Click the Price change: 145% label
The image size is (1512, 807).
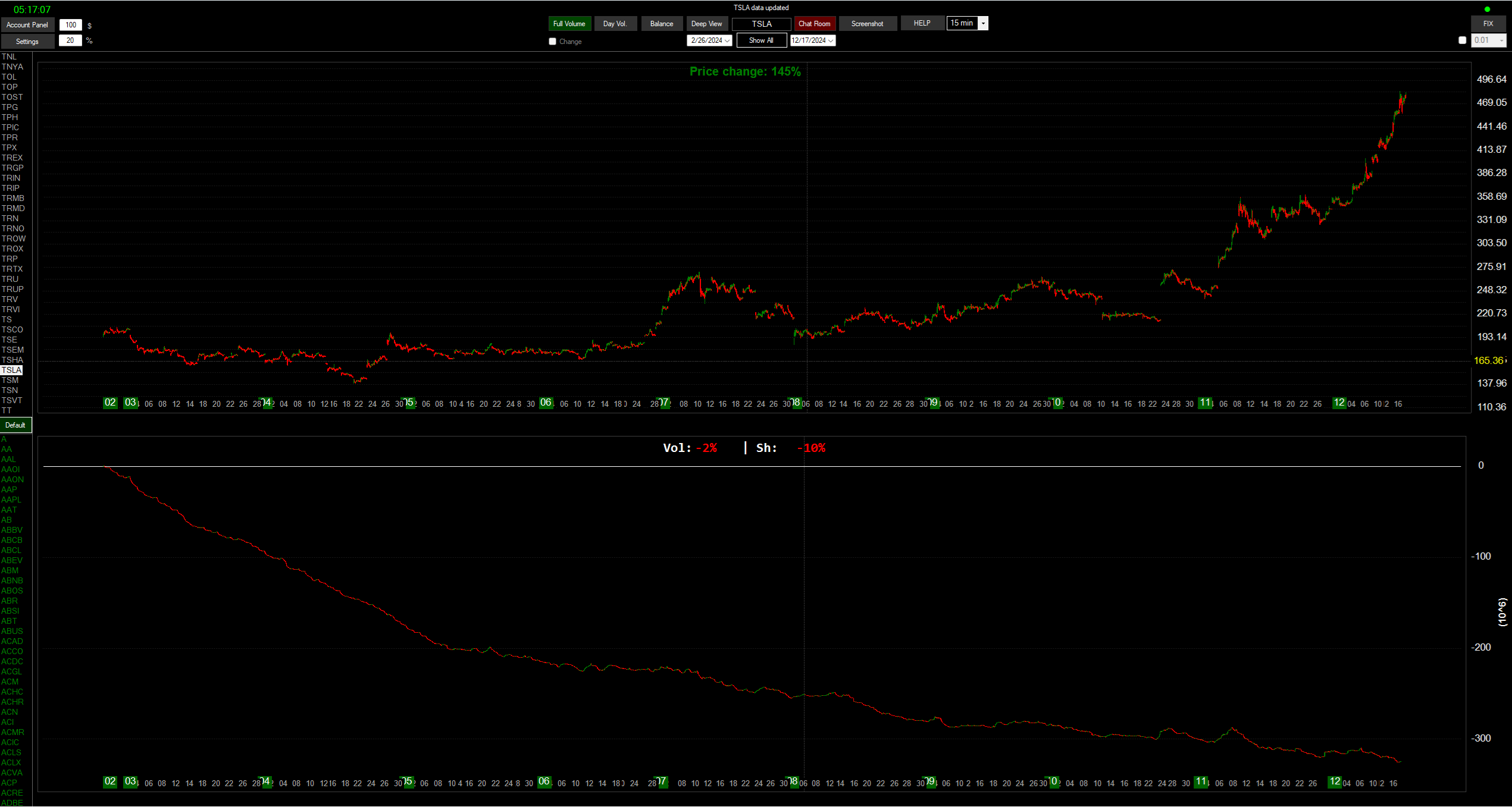coord(745,71)
